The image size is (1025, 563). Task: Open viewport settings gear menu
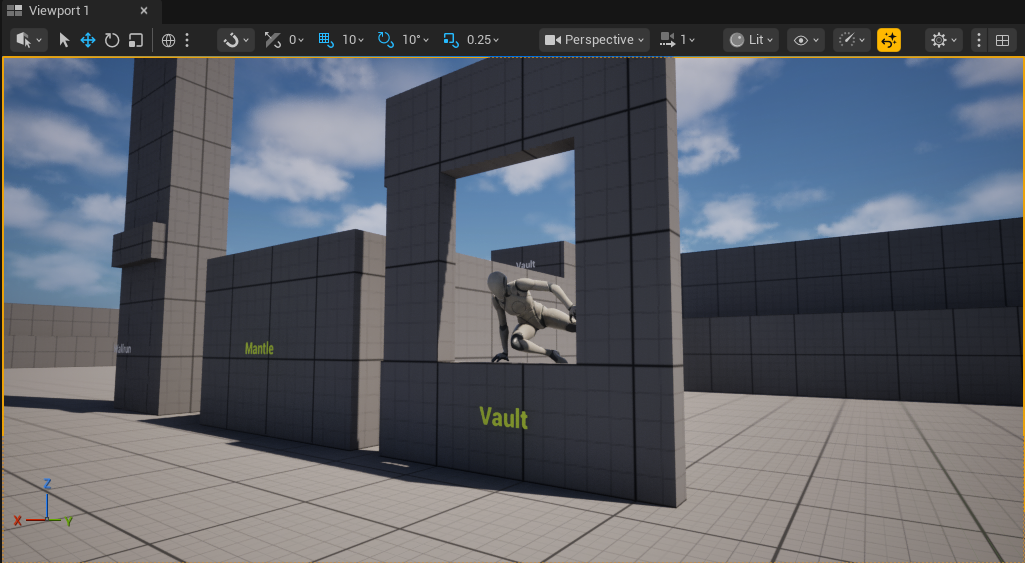click(944, 40)
